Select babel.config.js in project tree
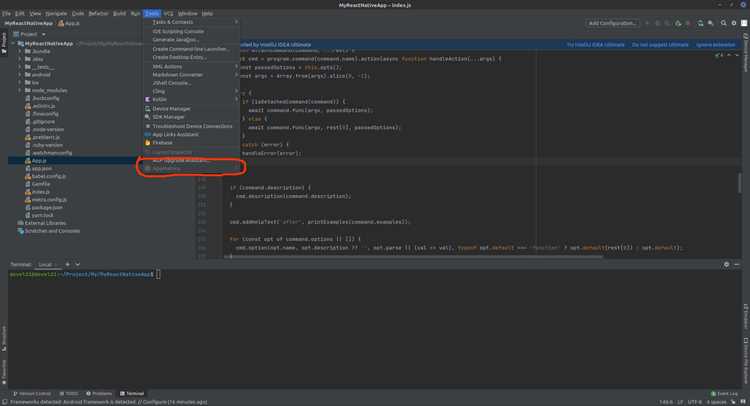The image size is (750, 406). point(49,176)
